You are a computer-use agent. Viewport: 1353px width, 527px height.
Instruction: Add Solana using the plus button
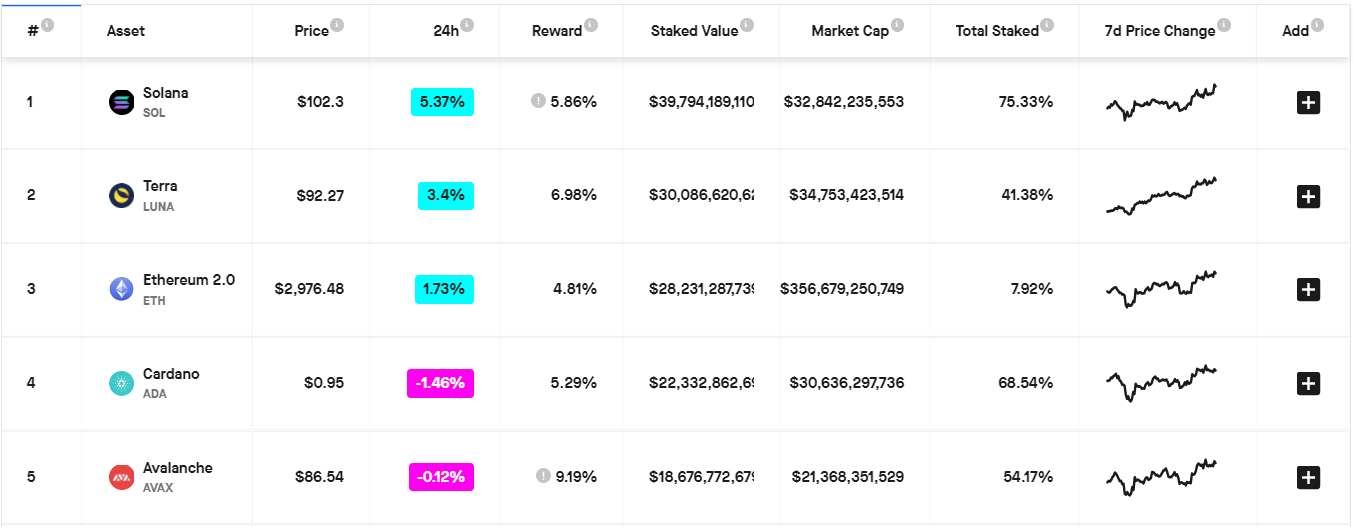pyautogui.click(x=1308, y=102)
